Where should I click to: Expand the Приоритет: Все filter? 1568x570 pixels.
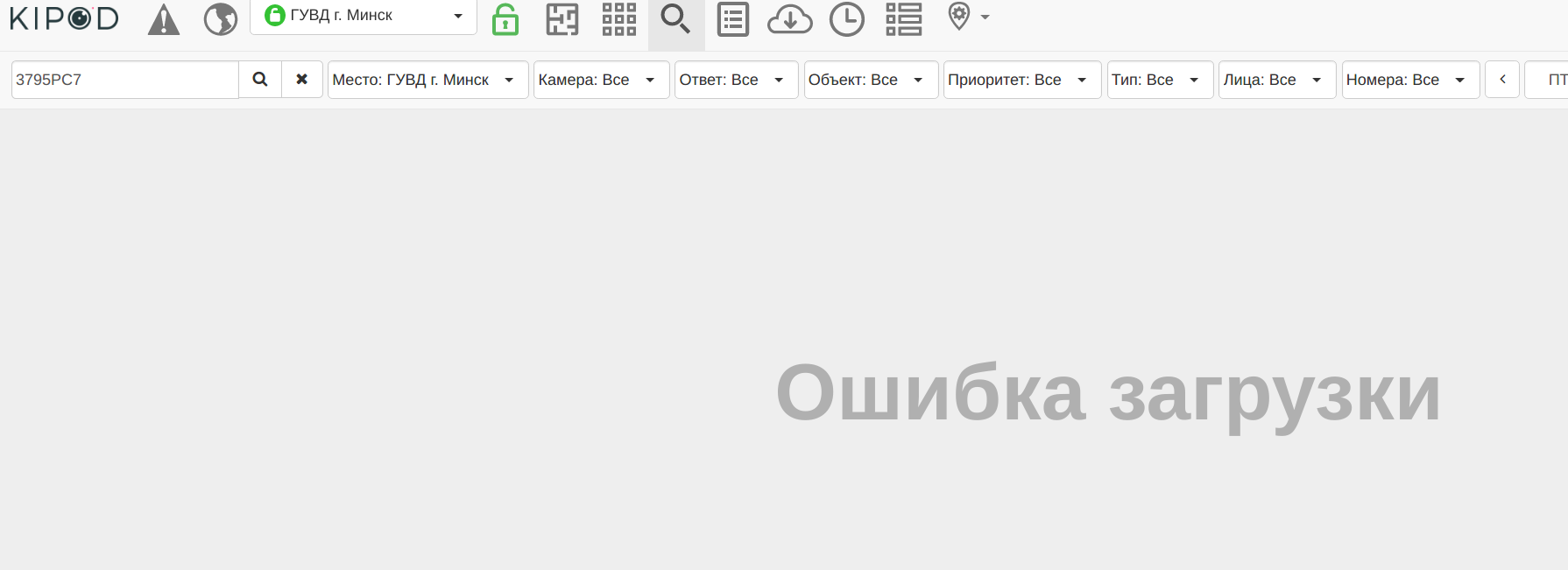tap(1022, 80)
